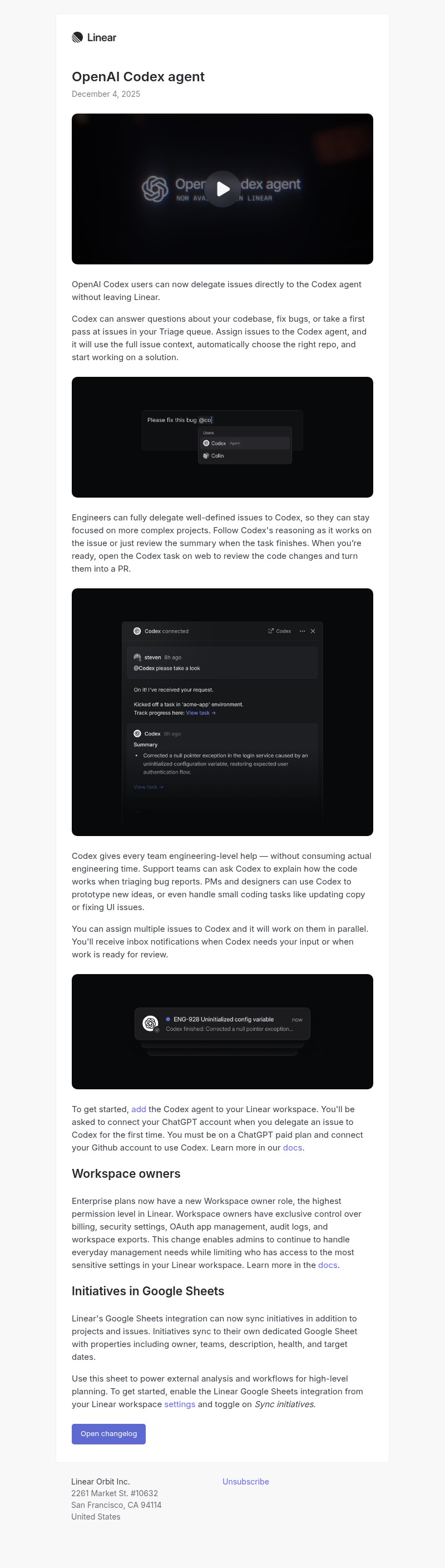Viewport: 445px width, 1568px height.
Task: Open the Linear workspace settings link
Action: (179, 1404)
